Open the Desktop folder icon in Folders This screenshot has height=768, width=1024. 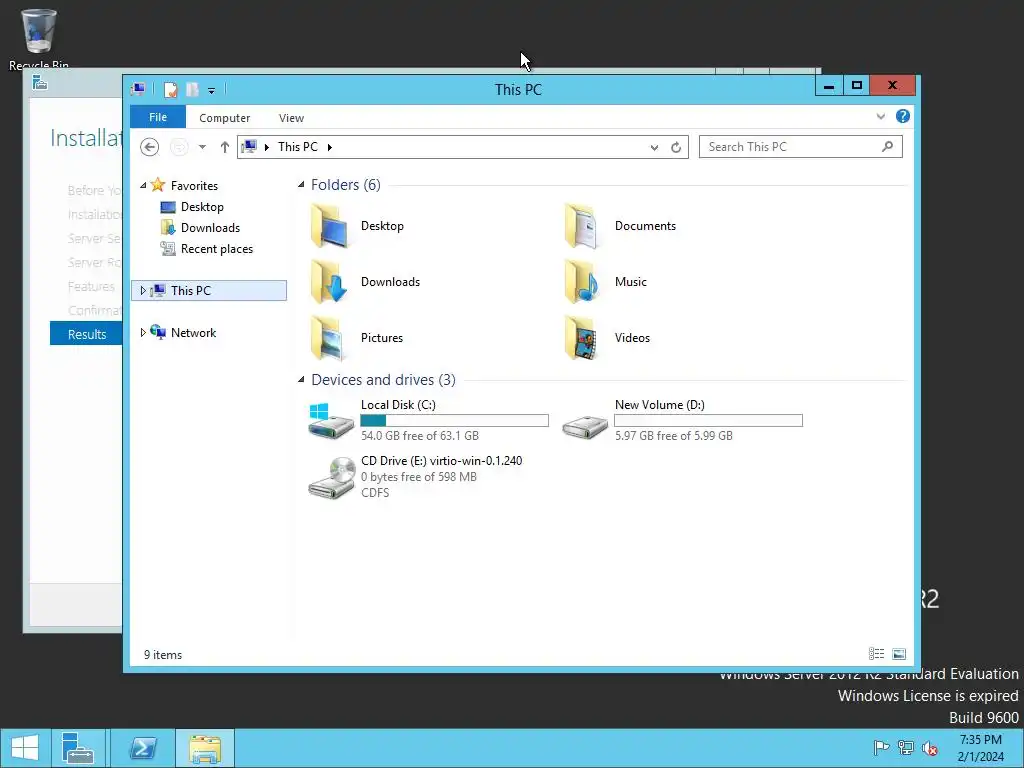pos(329,226)
